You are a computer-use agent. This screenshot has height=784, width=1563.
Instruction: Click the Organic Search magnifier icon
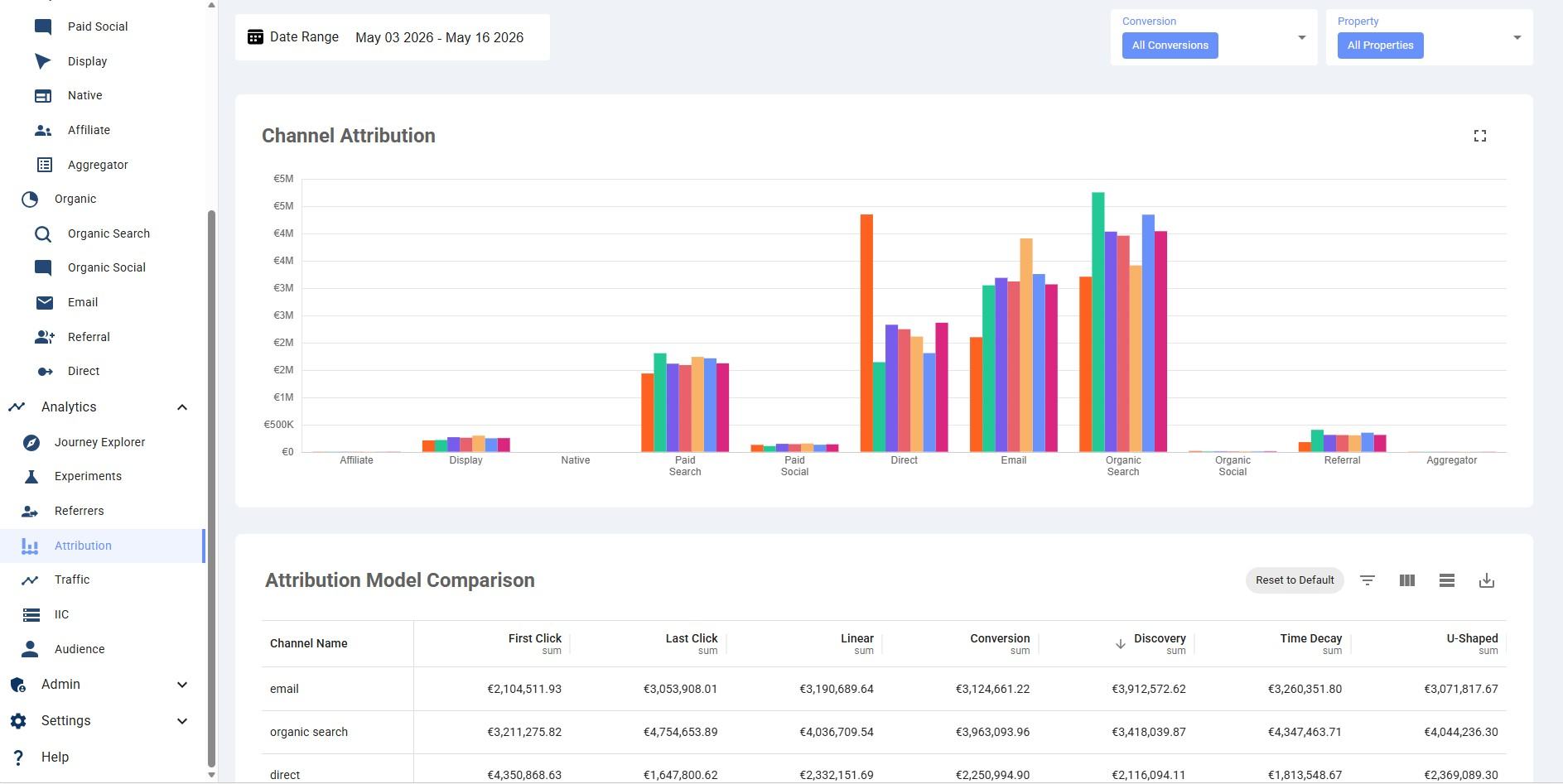pos(43,234)
